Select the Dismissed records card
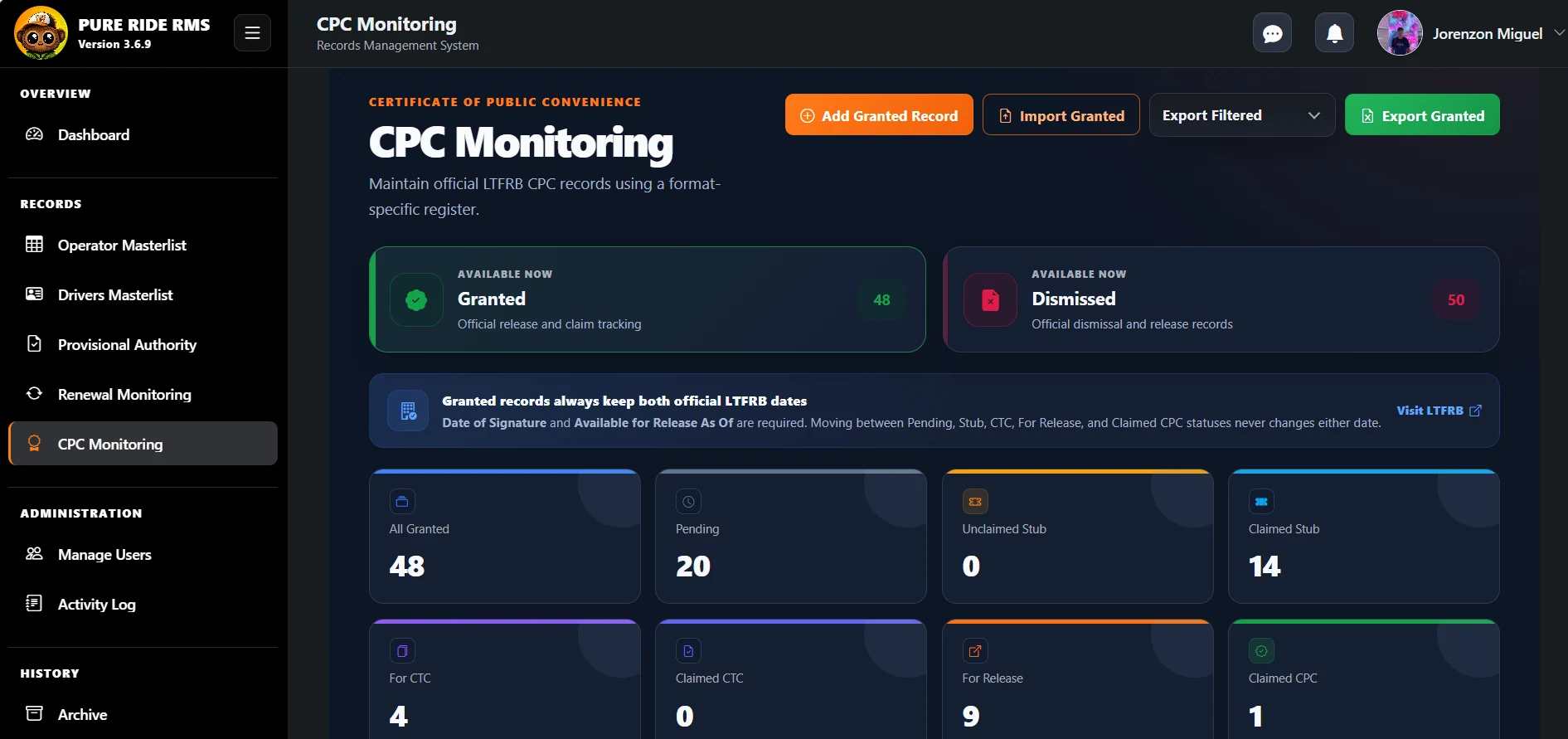This screenshot has height=739, width=1568. coord(1221,299)
